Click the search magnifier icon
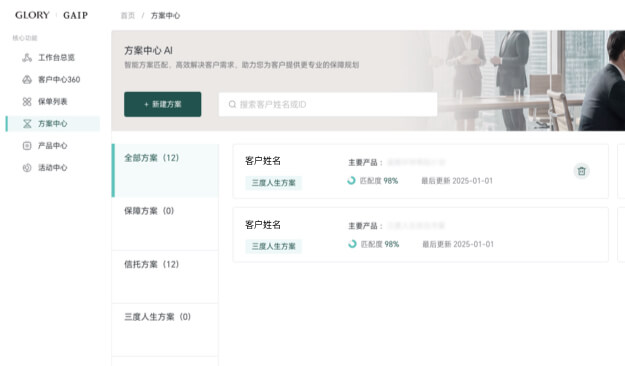625x366 pixels. [232, 104]
